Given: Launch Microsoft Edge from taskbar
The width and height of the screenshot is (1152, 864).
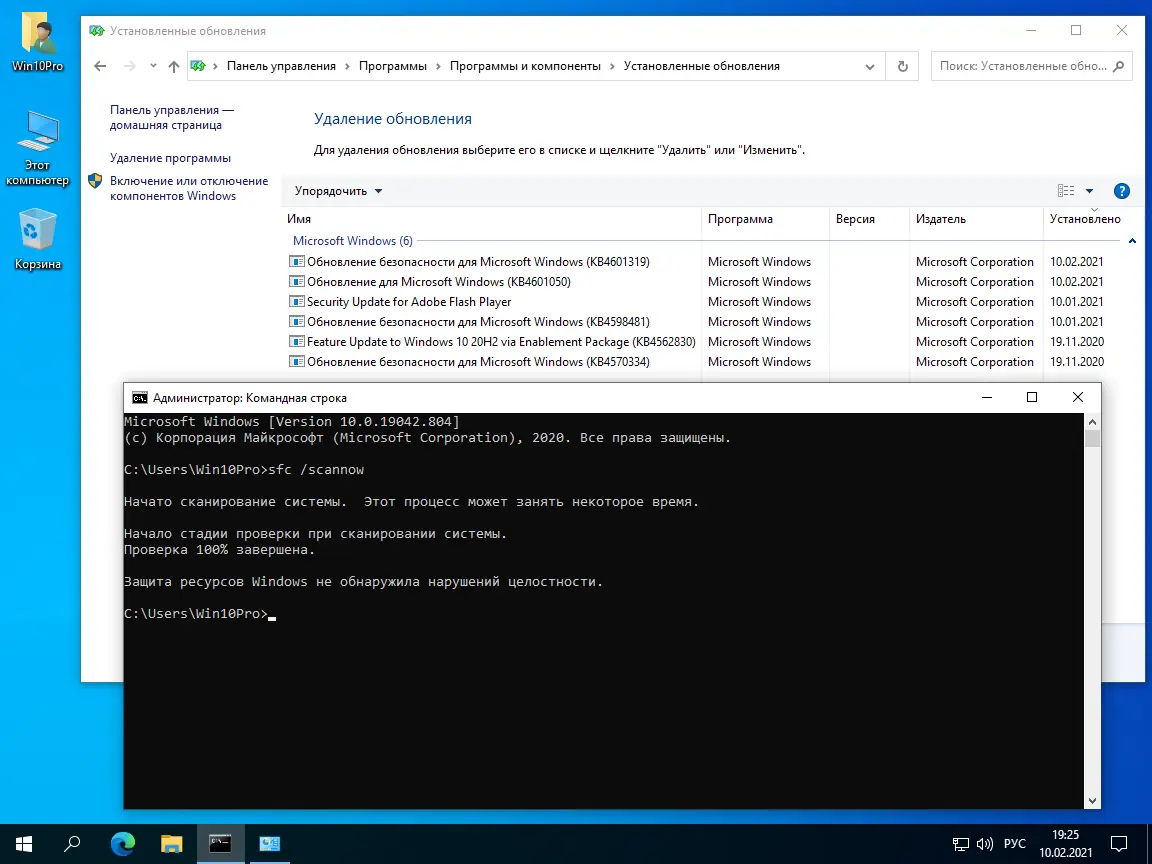Looking at the screenshot, I should pos(122,843).
